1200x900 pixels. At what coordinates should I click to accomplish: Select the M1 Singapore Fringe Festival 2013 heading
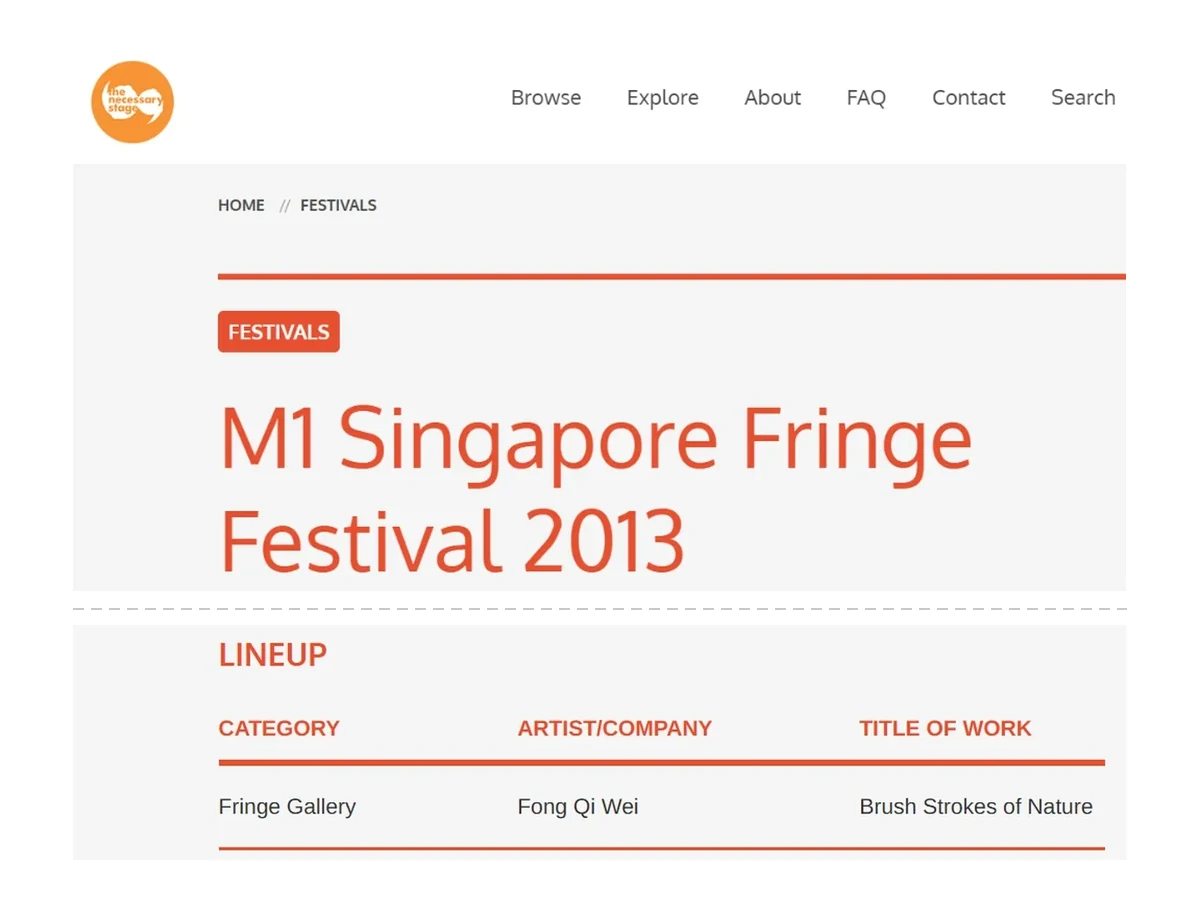[x=595, y=488]
